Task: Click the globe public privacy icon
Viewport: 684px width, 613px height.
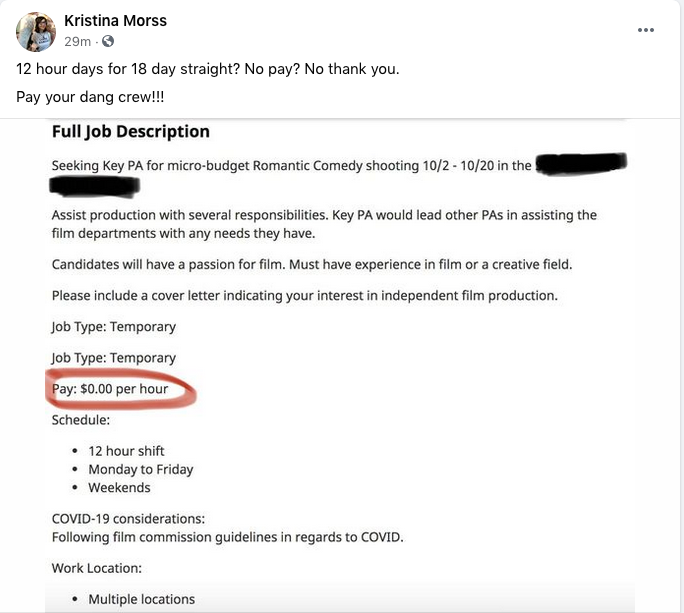Action: [x=108, y=41]
